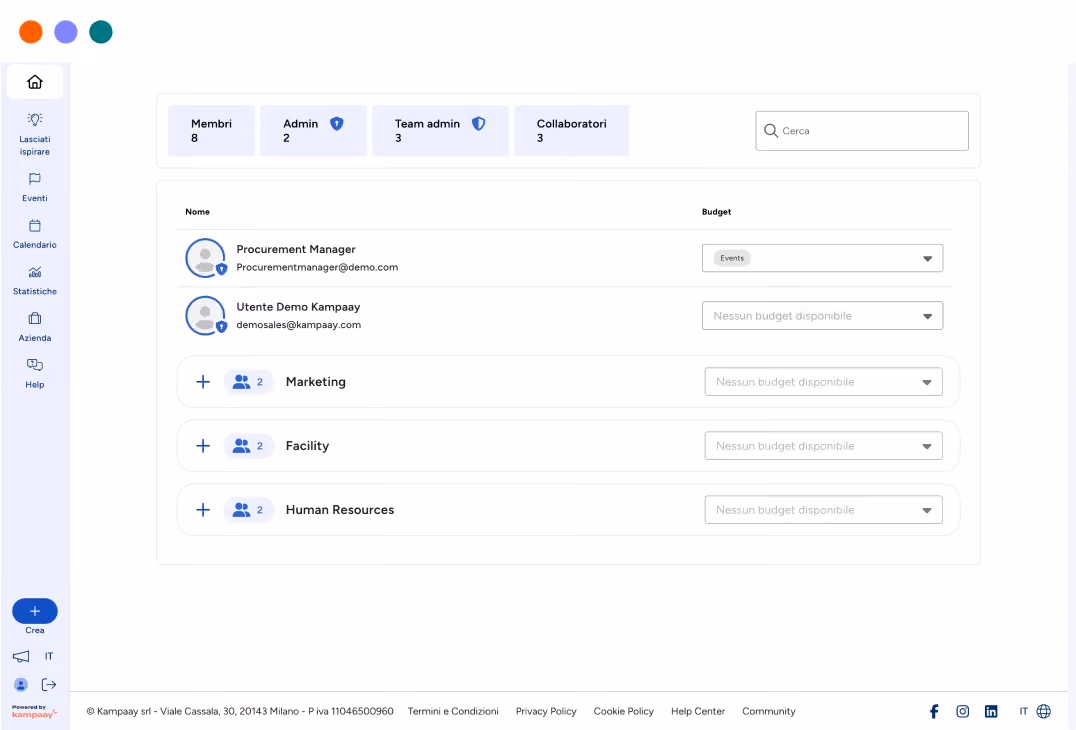This screenshot has height=730, width=1076.
Task: Click the purple window dot
Action: [x=66, y=32]
